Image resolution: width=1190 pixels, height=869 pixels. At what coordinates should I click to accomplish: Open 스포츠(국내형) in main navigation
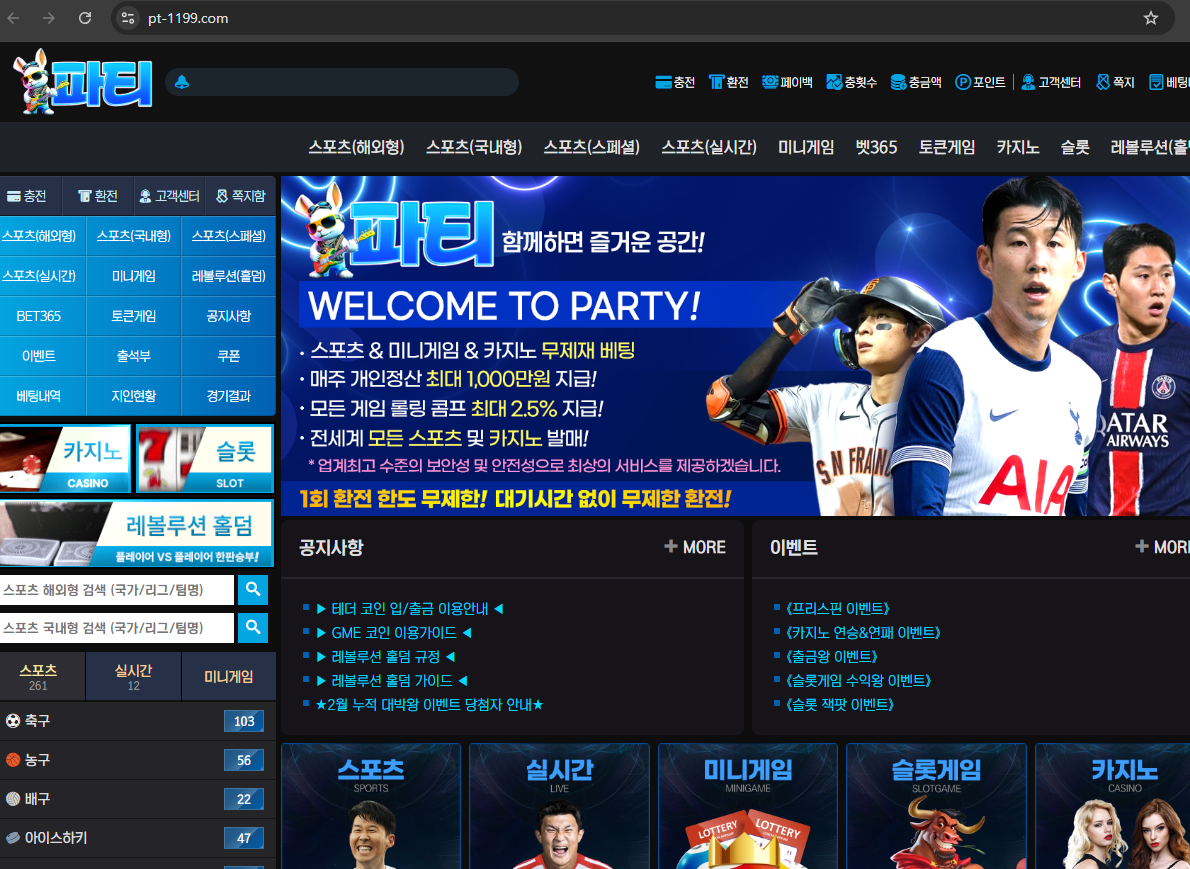pyautogui.click(x=474, y=147)
